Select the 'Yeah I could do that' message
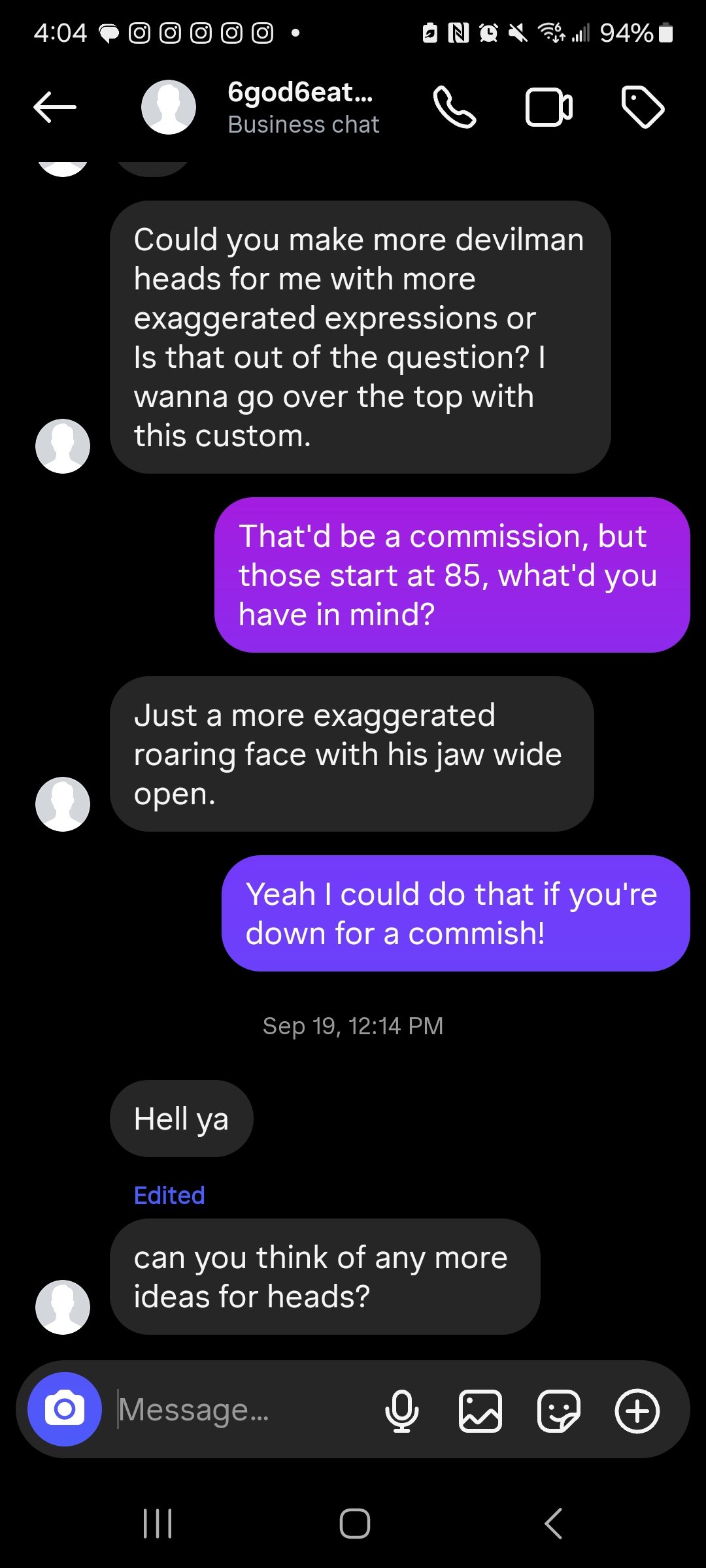Image resolution: width=706 pixels, height=1568 pixels. point(456,913)
